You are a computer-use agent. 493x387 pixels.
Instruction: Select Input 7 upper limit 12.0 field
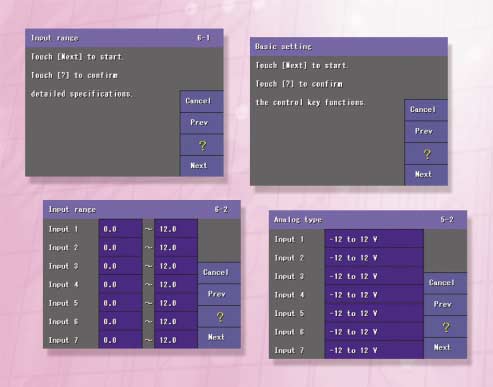tap(176, 340)
